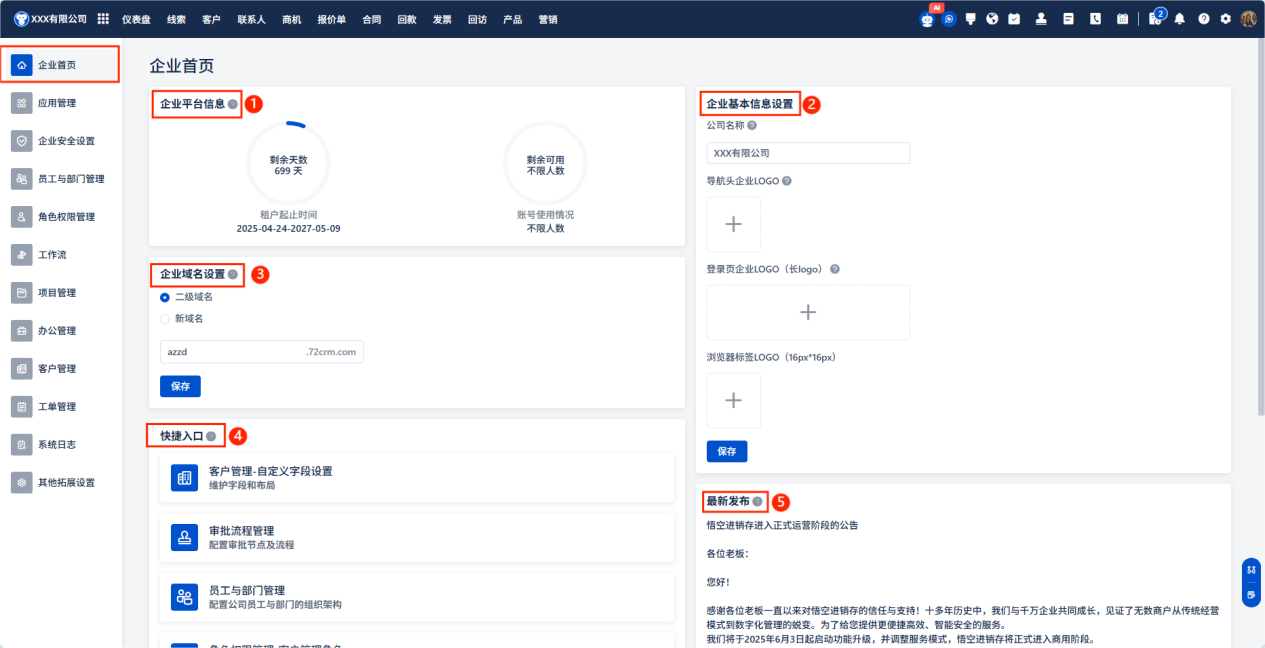Click the 公司名称 input field

click(x=808, y=153)
